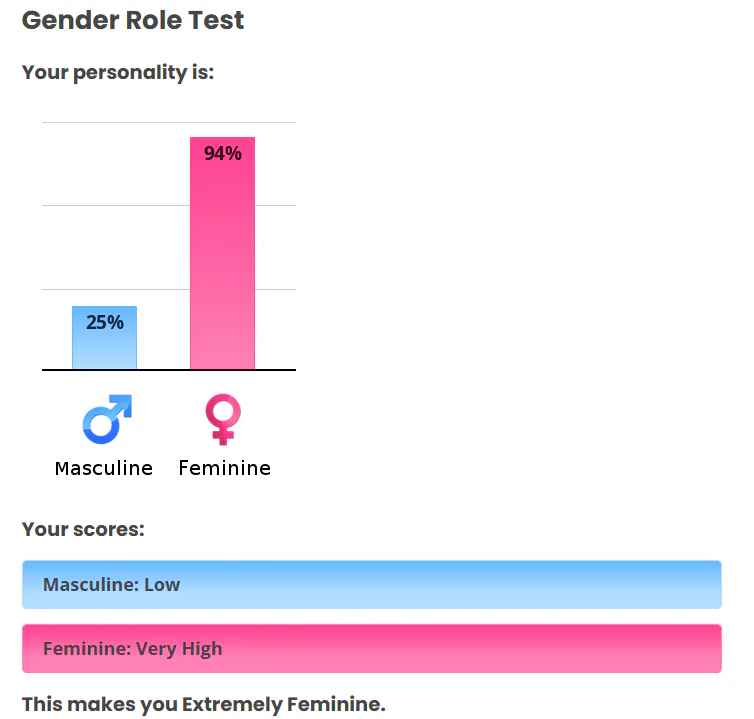Click the 'Your scores:' heading
Viewport: 754px width, 719px height.
coord(83,529)
